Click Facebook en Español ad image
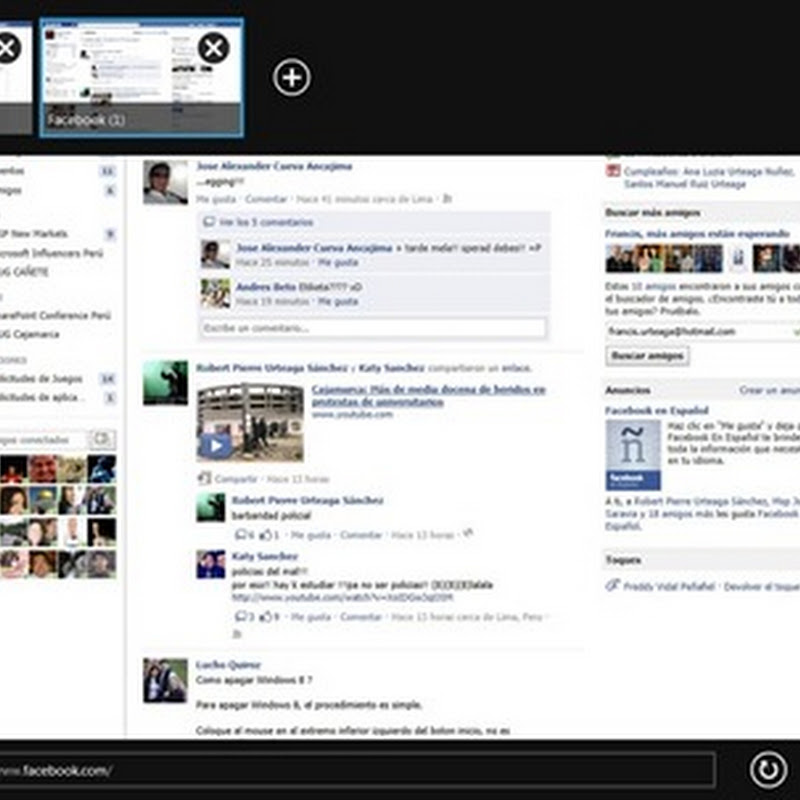 [x=633, y=455]
